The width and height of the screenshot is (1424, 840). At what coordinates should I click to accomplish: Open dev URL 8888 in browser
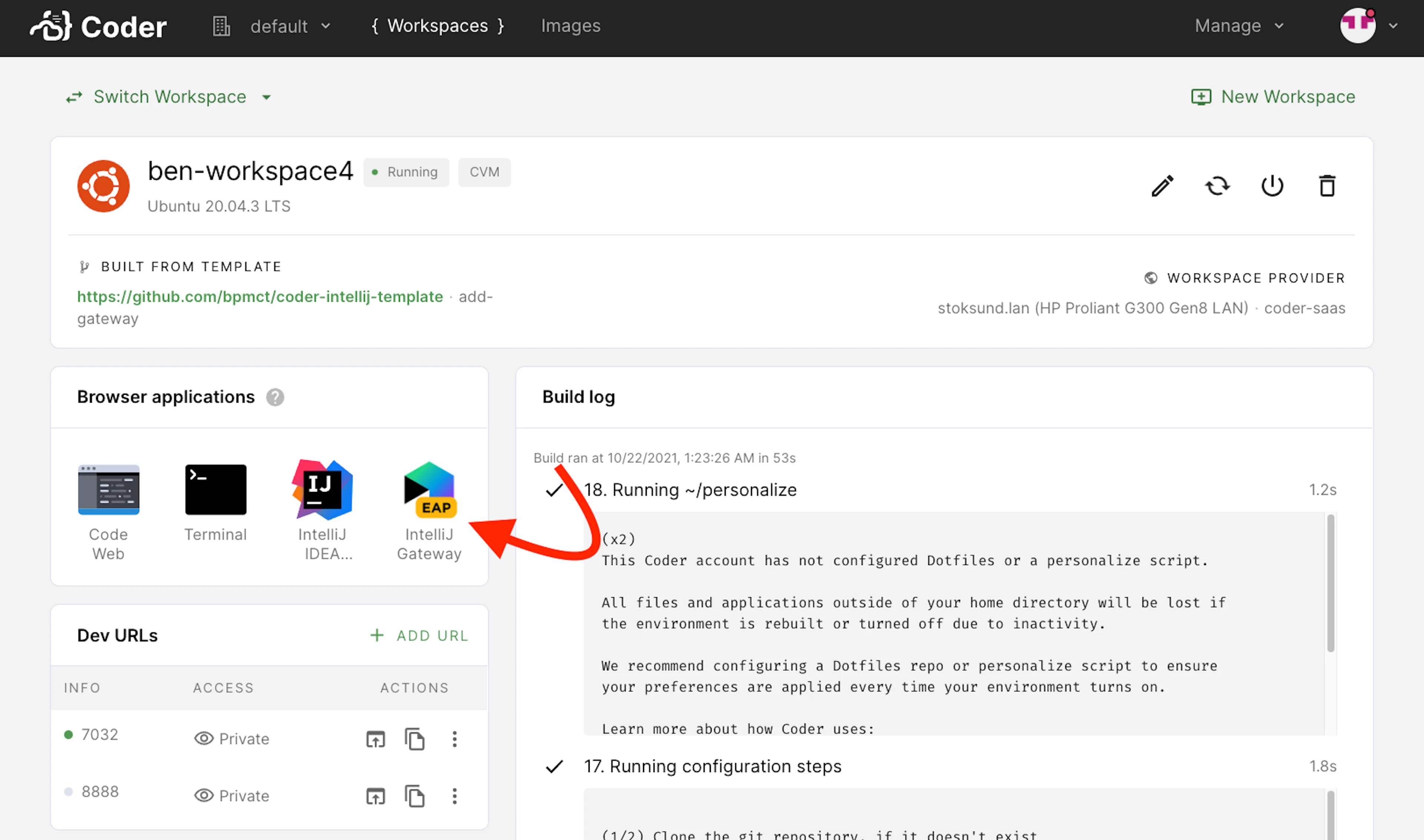[x=375, y=796]
